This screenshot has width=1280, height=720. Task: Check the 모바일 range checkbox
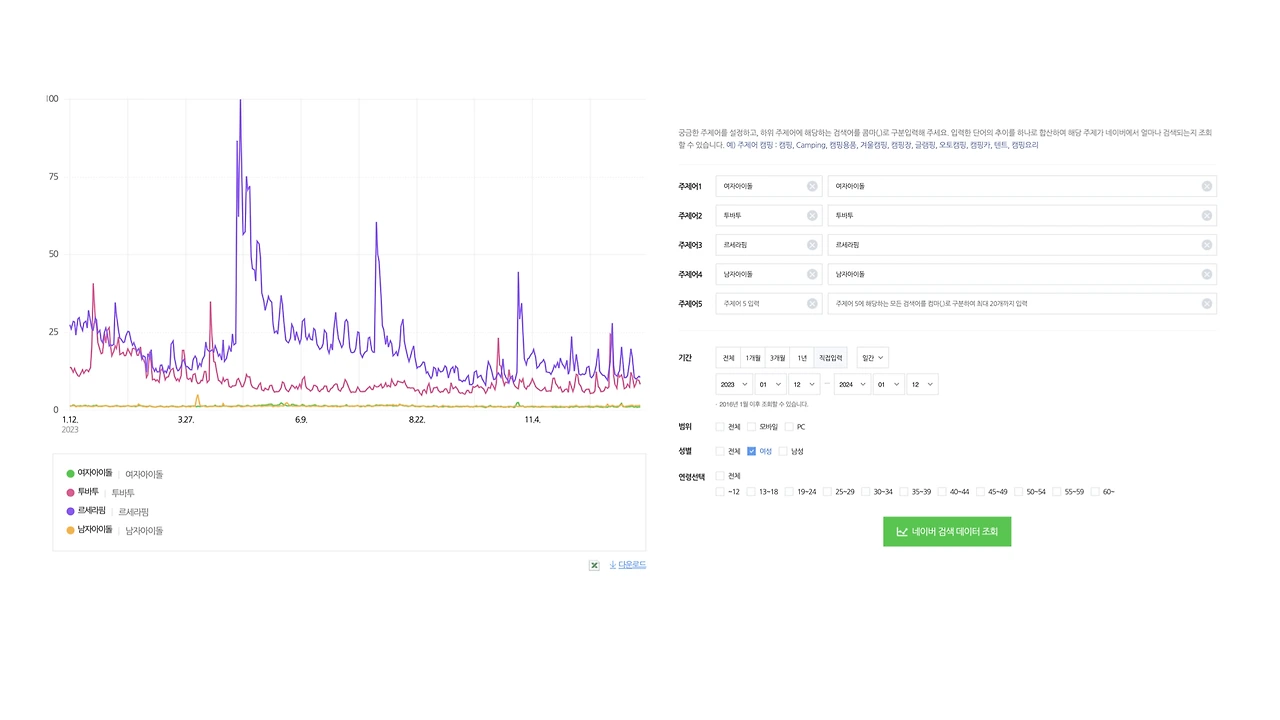[x=751, y=427]
